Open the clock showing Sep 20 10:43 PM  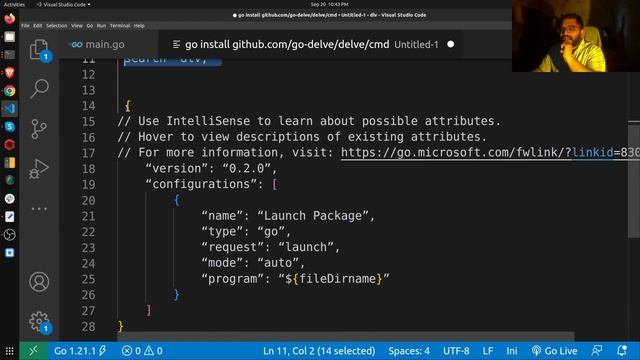(x=329, y=4)
